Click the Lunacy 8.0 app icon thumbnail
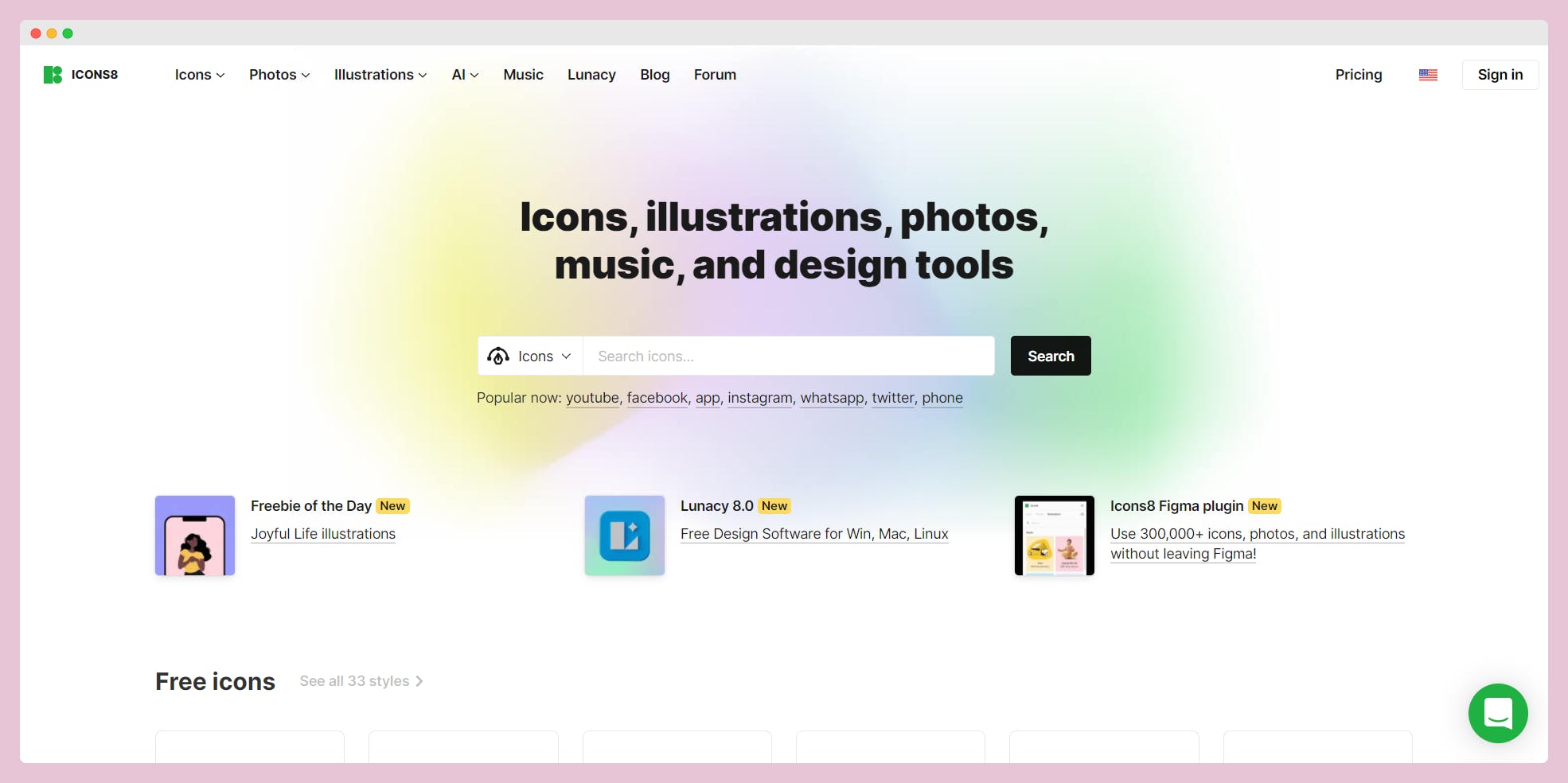The height and width of the screenshot is (783, 1568). point(625,536)
